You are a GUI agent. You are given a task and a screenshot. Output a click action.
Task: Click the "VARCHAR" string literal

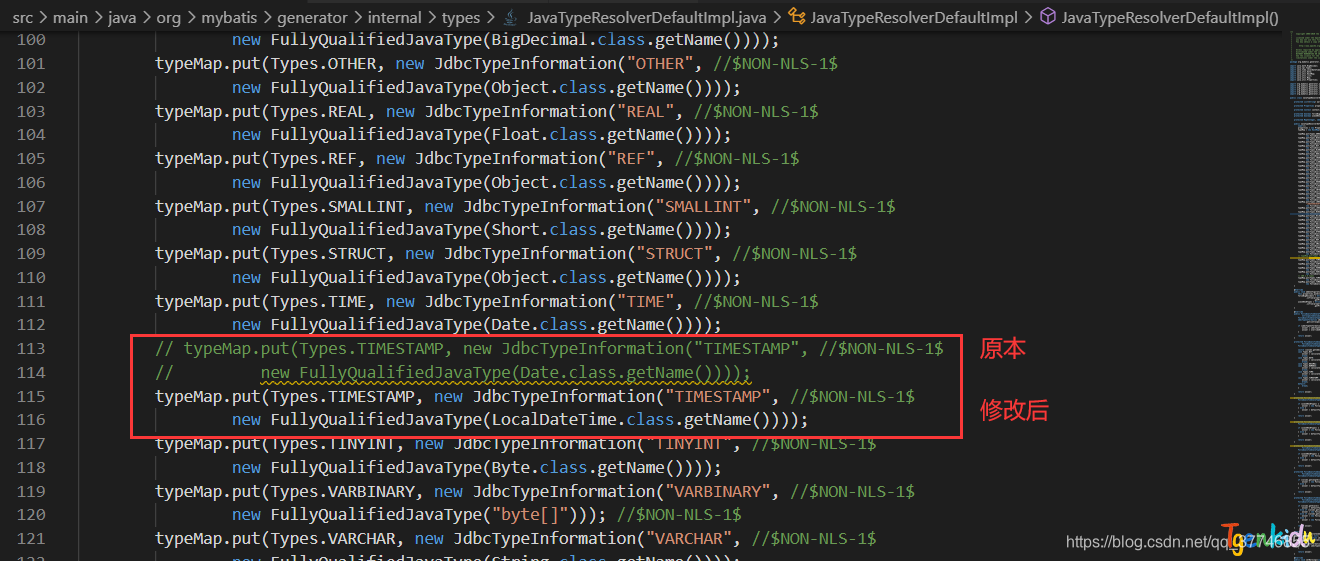tap(689, 538)
